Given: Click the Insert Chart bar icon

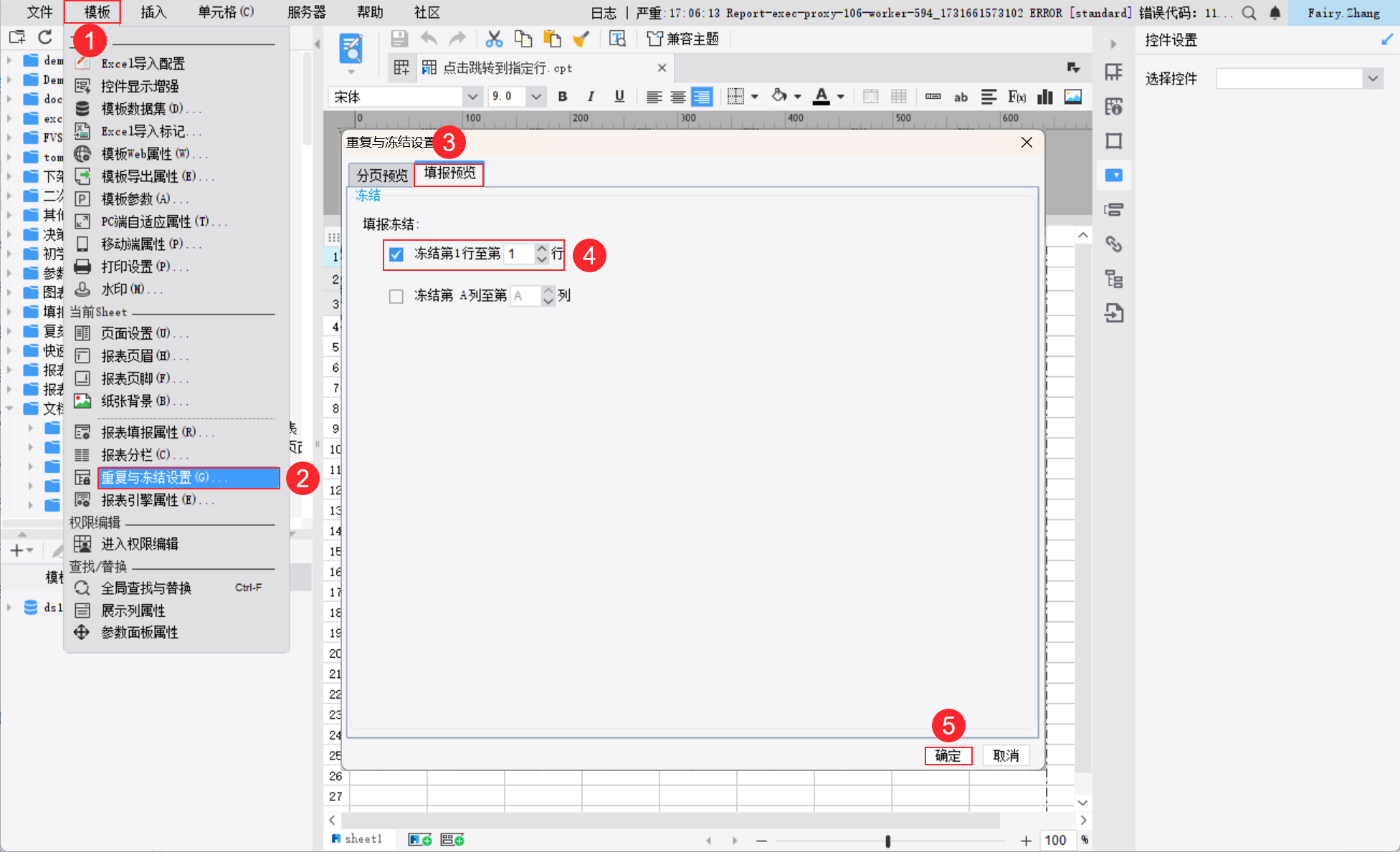Looking at the screenshot, I should pos(1045,97).
